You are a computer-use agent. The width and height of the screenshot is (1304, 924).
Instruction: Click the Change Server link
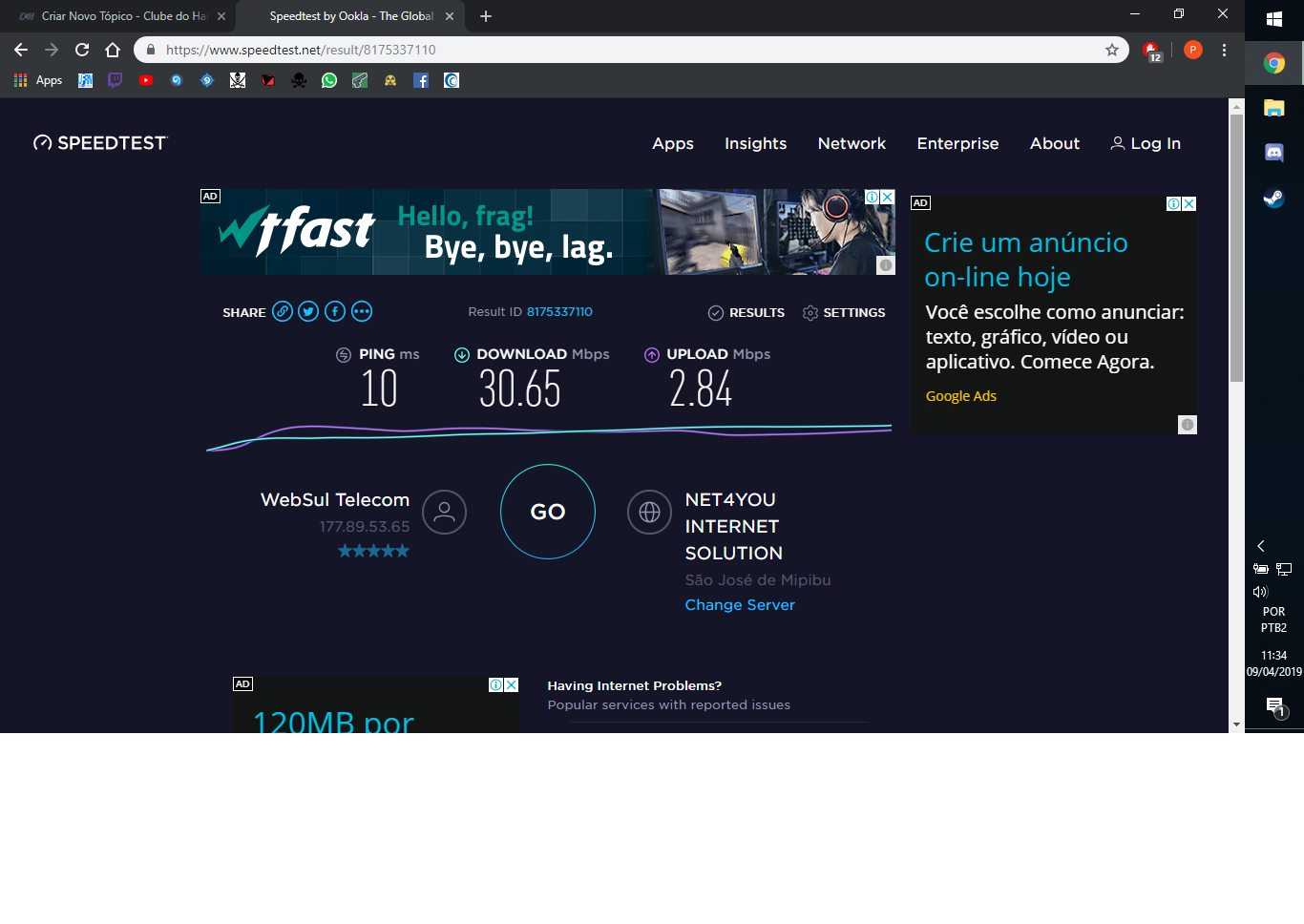tap(740, 604)
